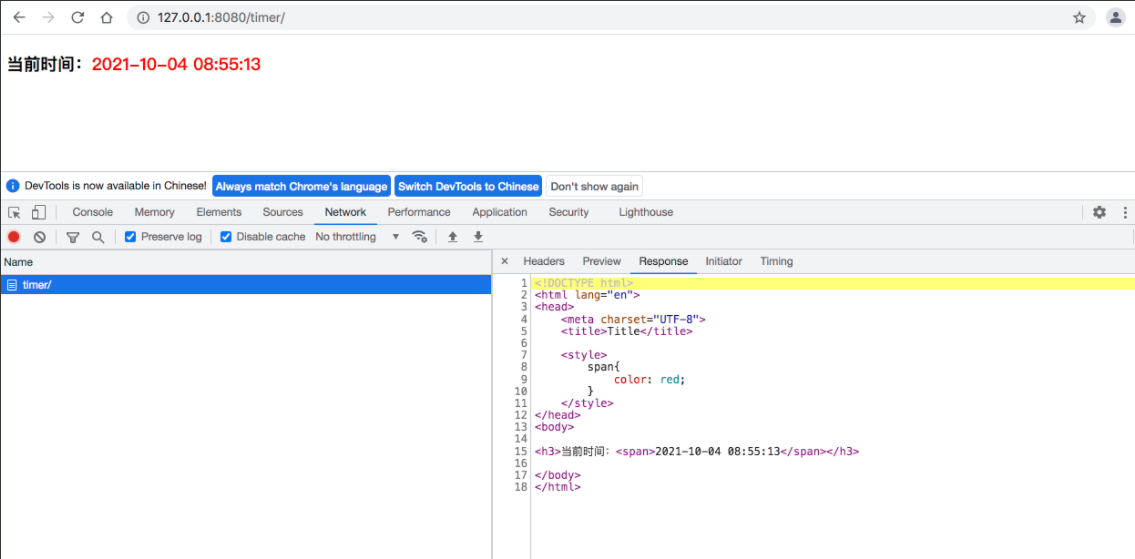Screen dimensions: 1135x559
Task: Bookmark this page with the star icon
Action: point(1079,18)
